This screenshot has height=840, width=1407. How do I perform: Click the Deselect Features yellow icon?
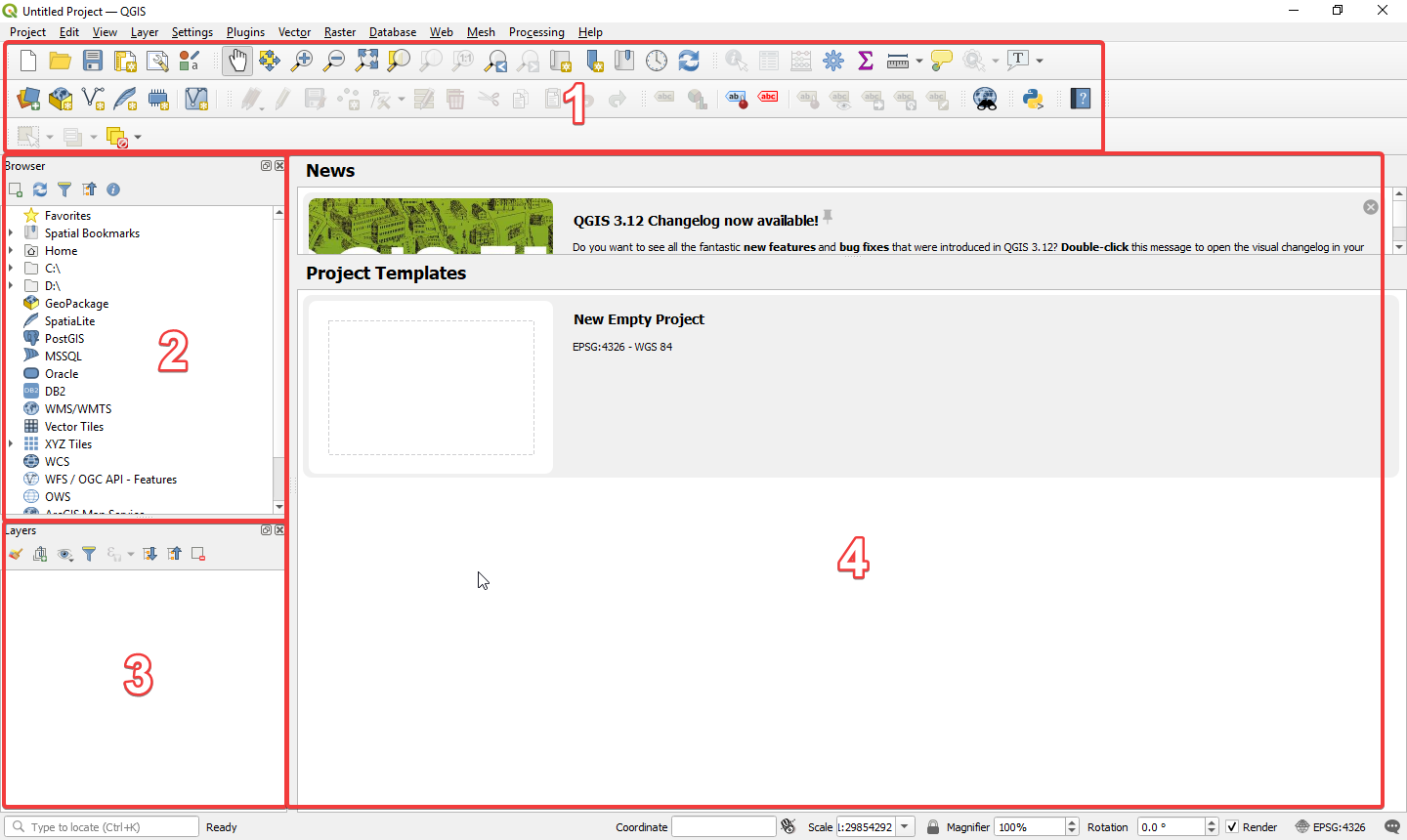coord(117,137)
